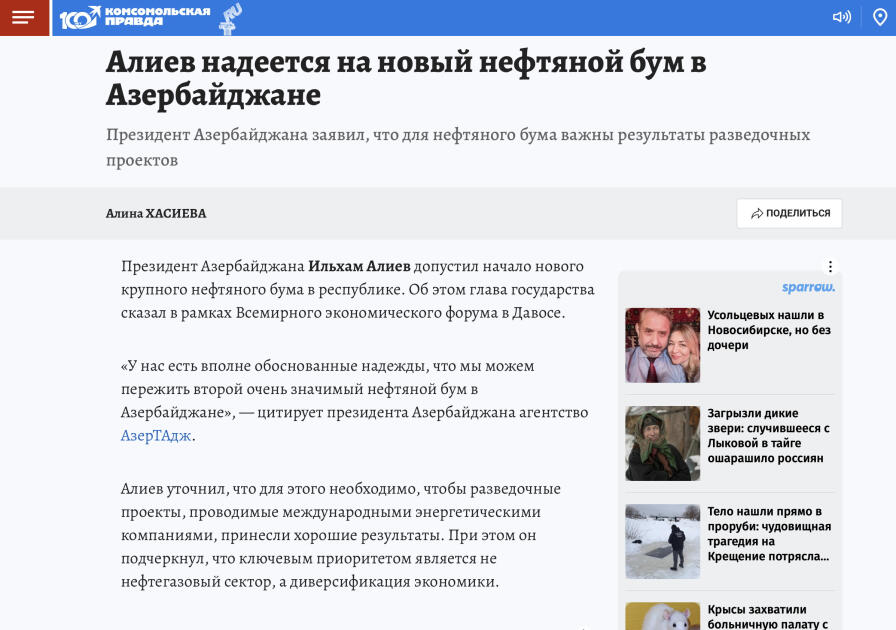Click the white rat thumbnail image

(x=662, y=618)
